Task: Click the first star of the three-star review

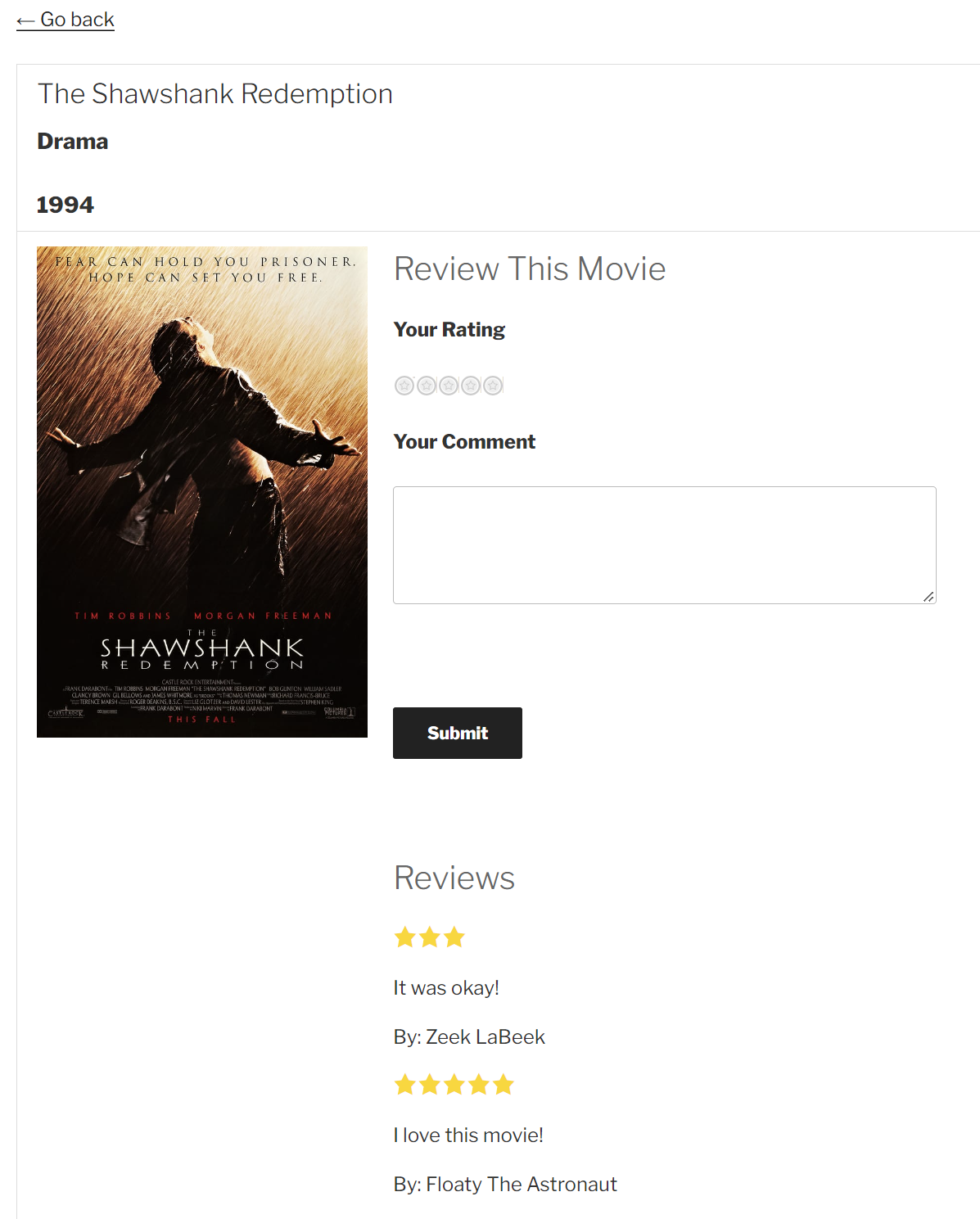Action: coord(405,937)
